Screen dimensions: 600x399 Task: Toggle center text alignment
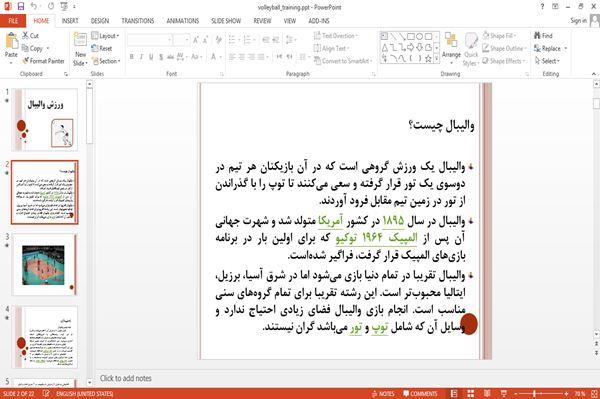pos(241,57)
